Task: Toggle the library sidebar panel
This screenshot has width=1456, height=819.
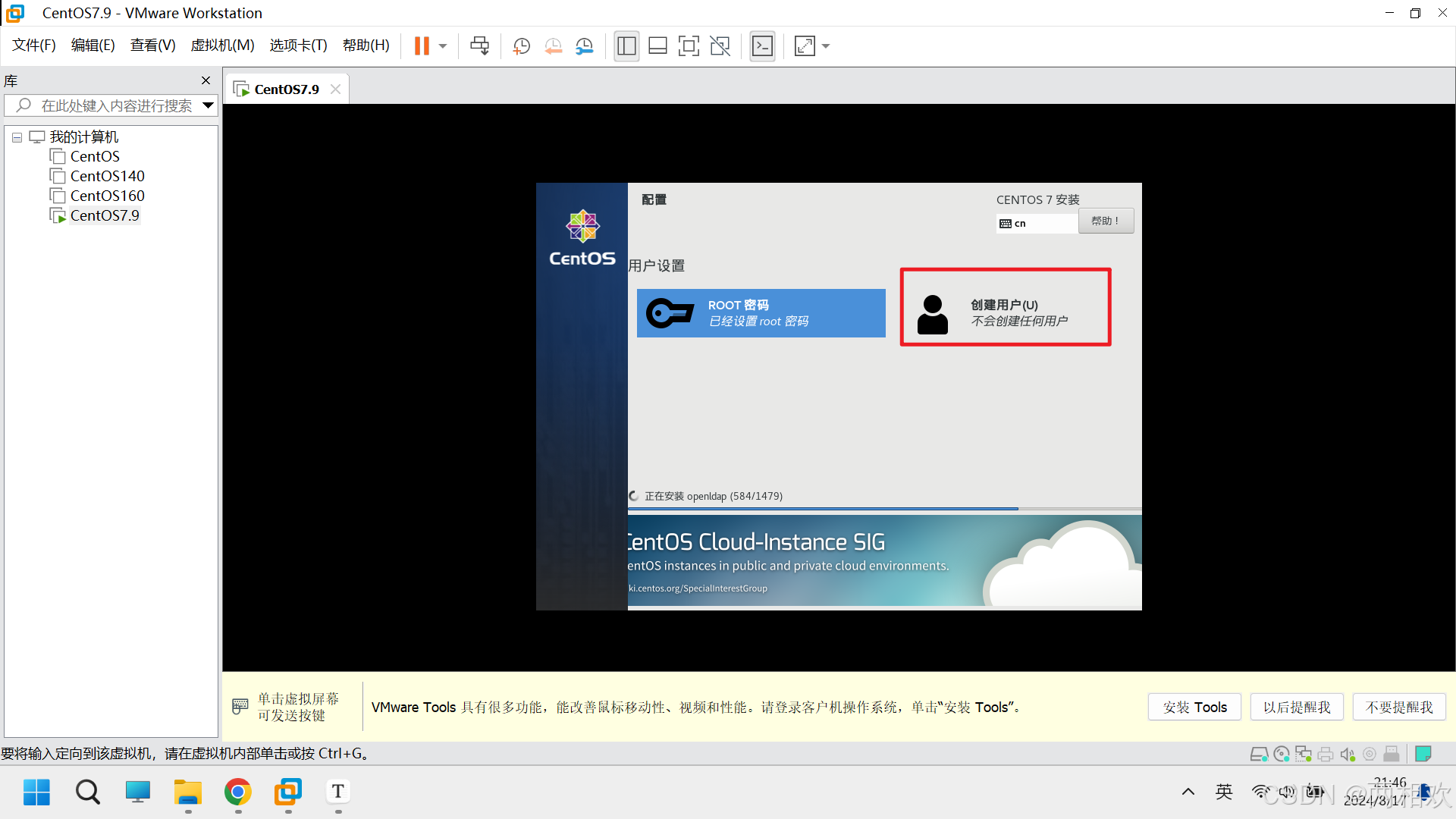Action: [x=626, y=46]
